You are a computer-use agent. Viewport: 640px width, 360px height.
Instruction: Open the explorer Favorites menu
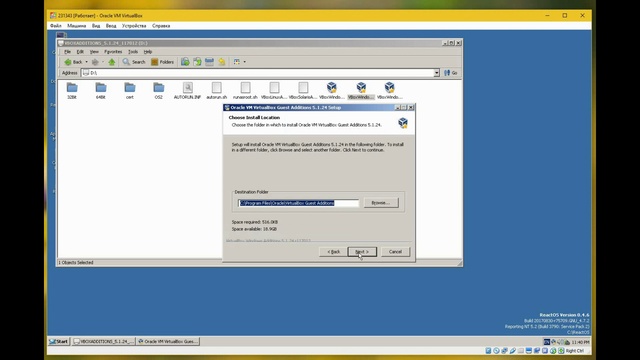coord(113,52)
